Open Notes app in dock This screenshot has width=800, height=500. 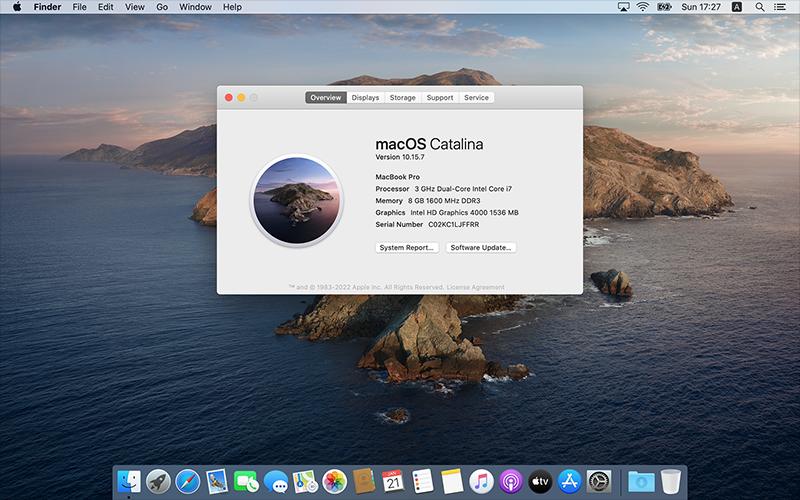pyautogui.click(x=452, y=481)
